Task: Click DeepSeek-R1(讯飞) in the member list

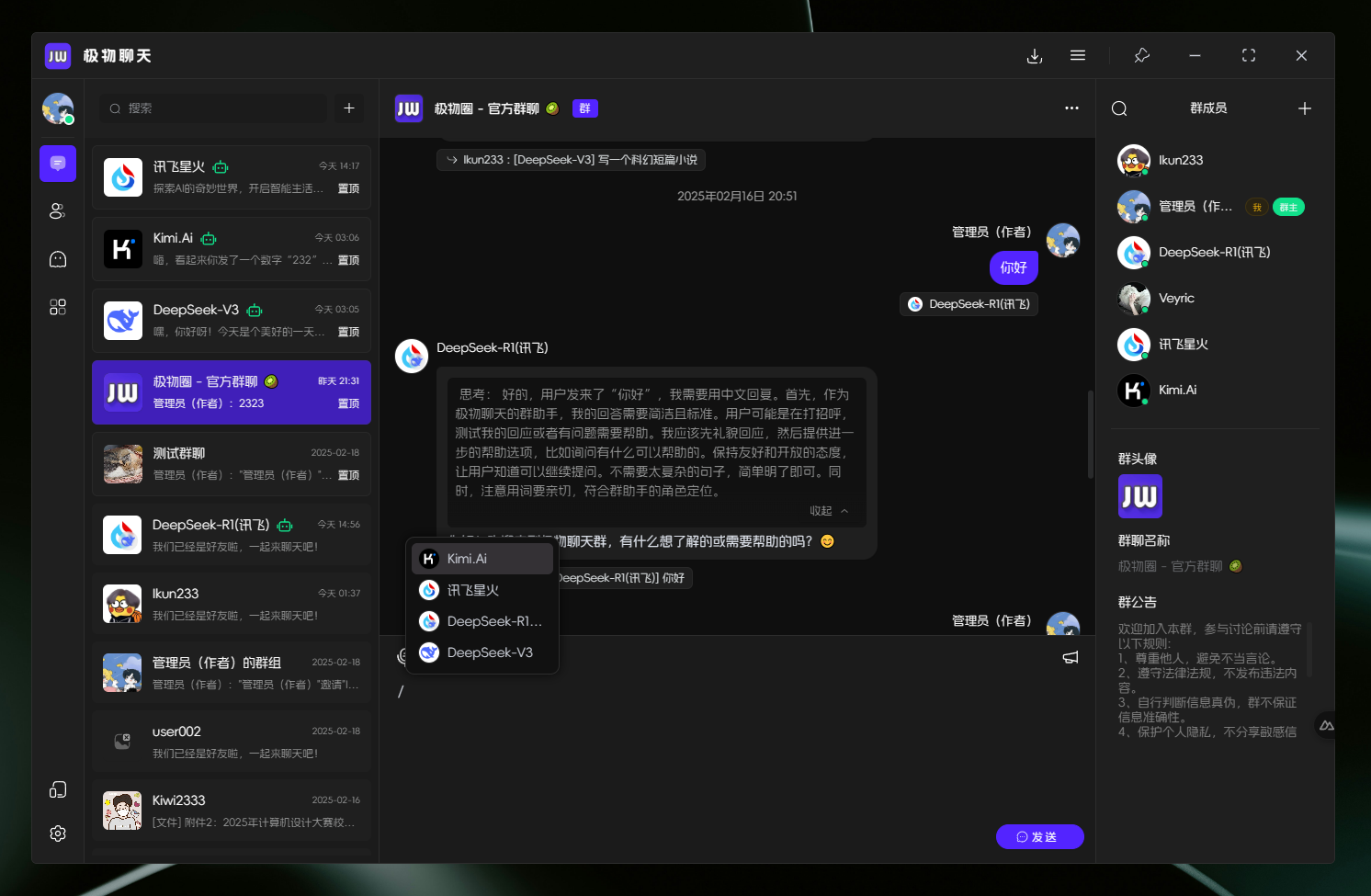Action: pyautogui.click(x=1214, y=253)
